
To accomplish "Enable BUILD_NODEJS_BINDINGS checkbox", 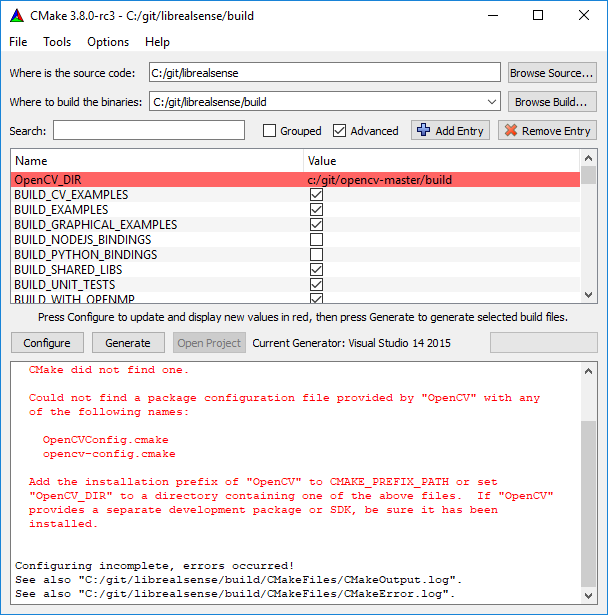I will click(316, 240).
